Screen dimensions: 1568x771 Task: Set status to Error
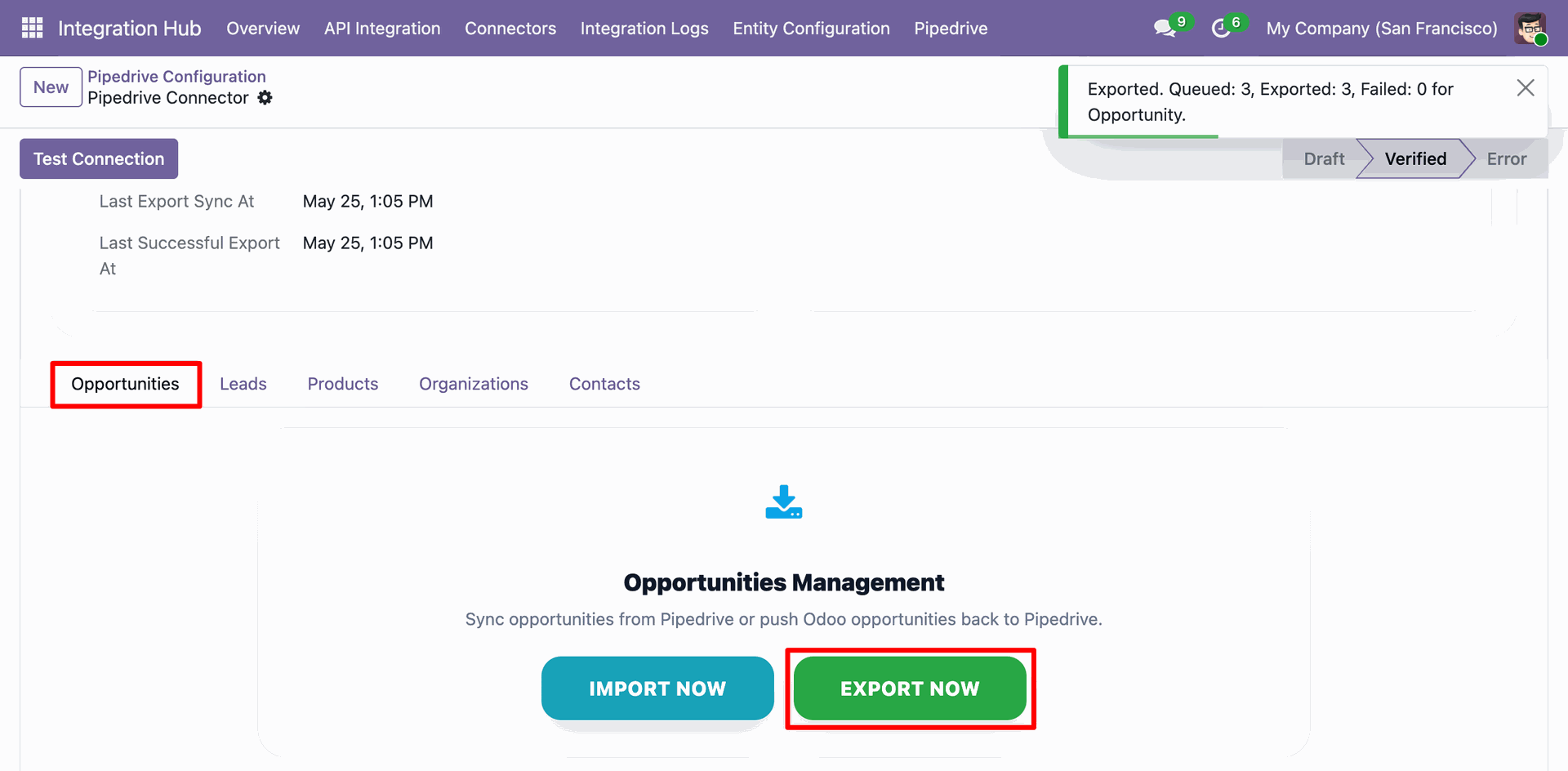point(1507,159)
